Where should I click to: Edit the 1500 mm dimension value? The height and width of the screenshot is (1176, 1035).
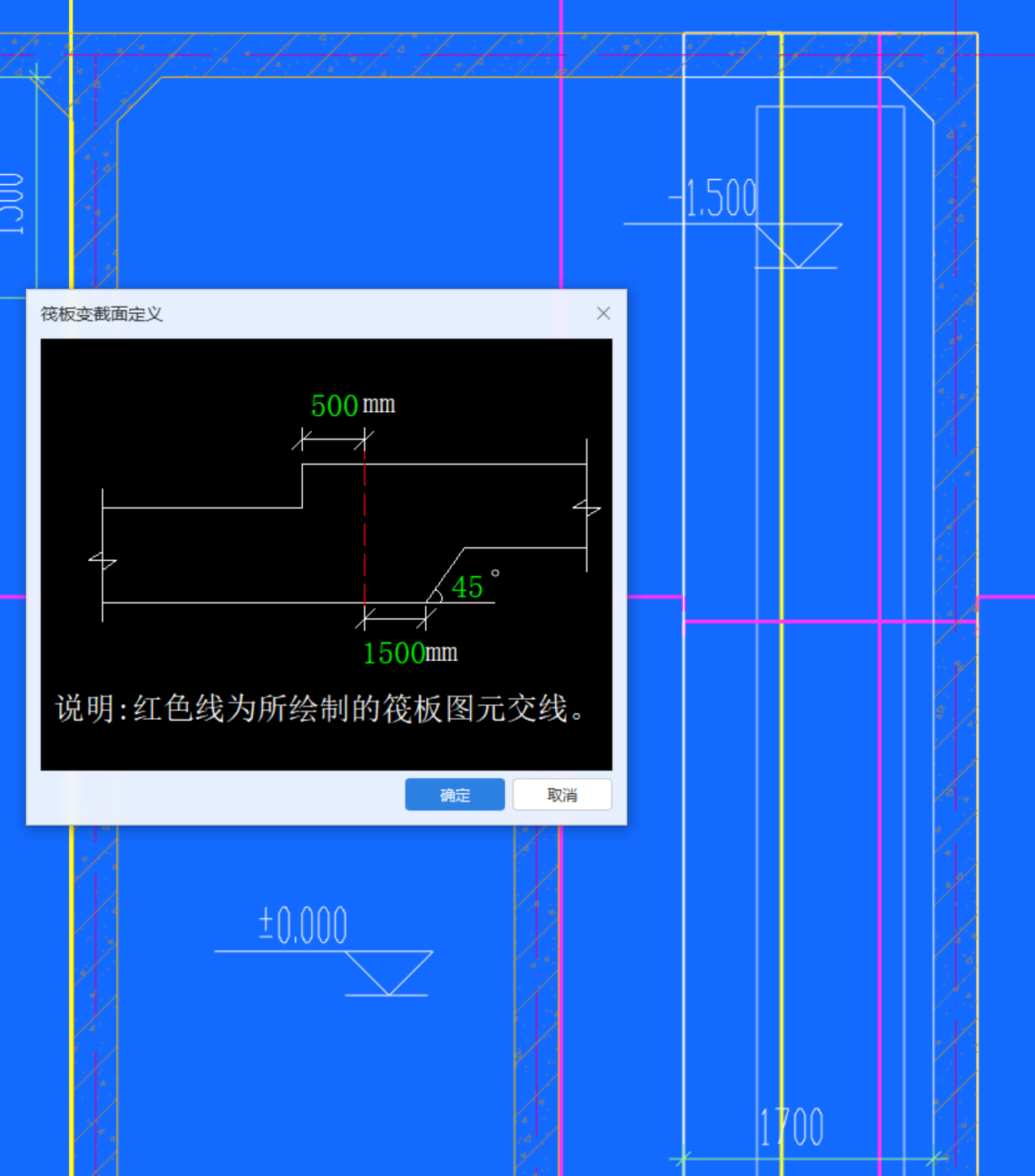(394, 653)
